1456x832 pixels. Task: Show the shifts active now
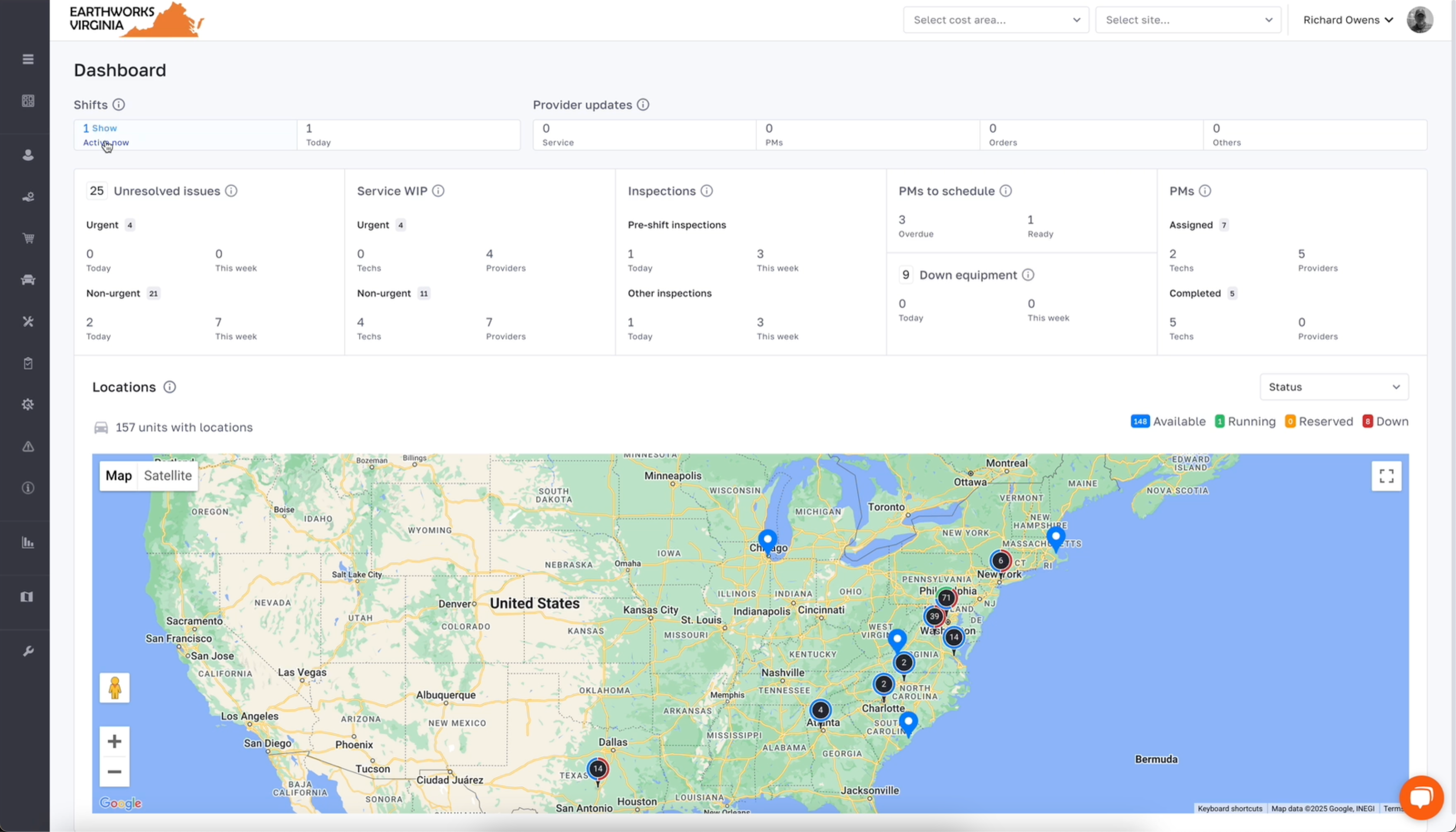(105, 129)
